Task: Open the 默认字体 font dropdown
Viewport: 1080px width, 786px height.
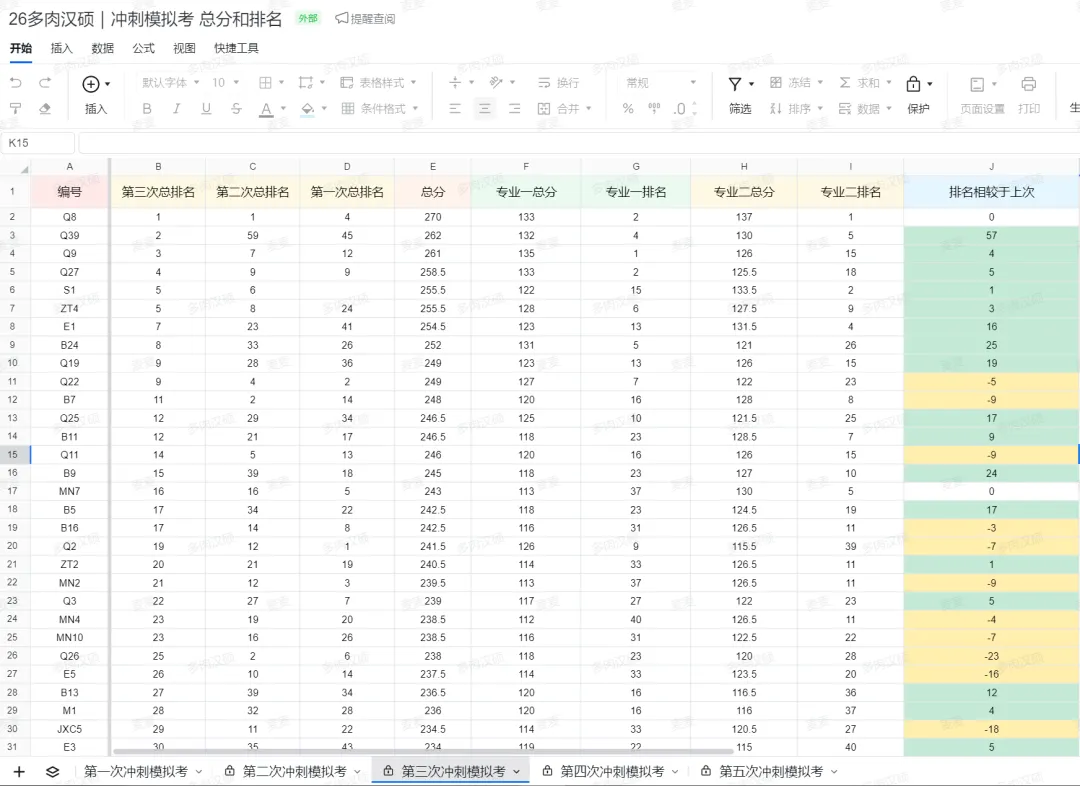Action: [x=170, y=83]
